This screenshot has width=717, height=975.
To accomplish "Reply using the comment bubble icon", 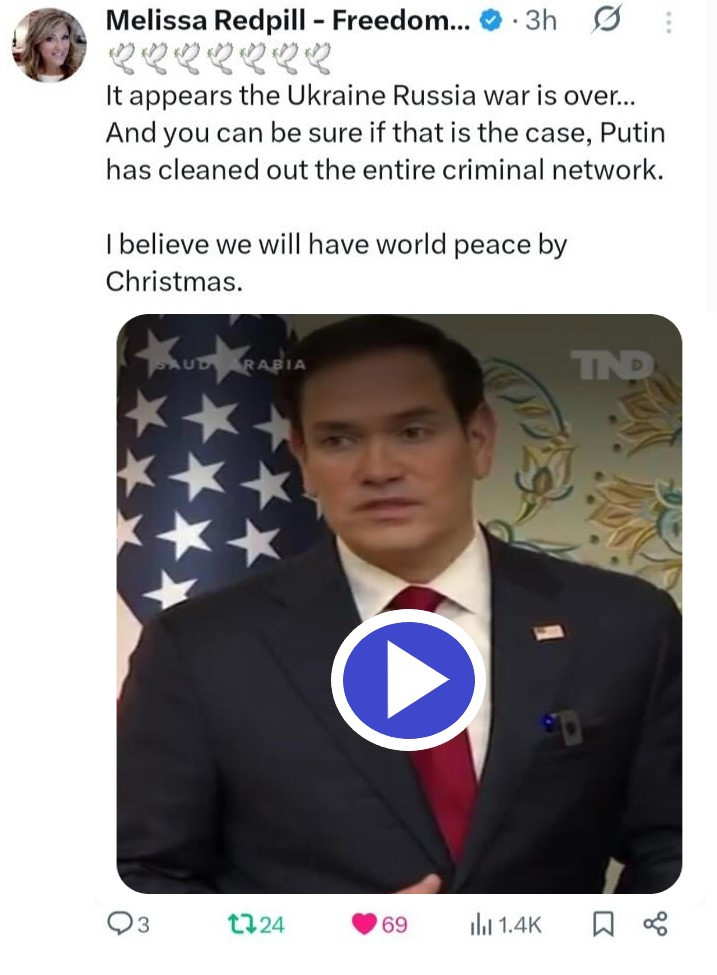I will [x=118, y=923].
